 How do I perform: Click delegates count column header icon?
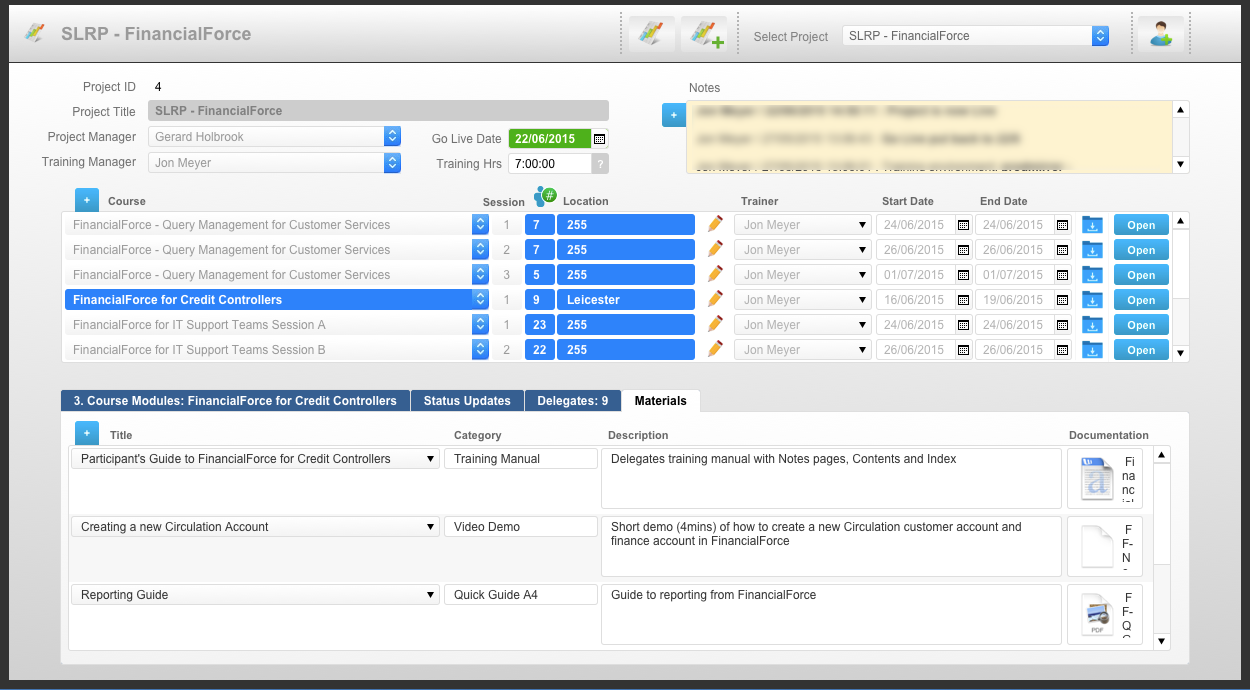545,196
